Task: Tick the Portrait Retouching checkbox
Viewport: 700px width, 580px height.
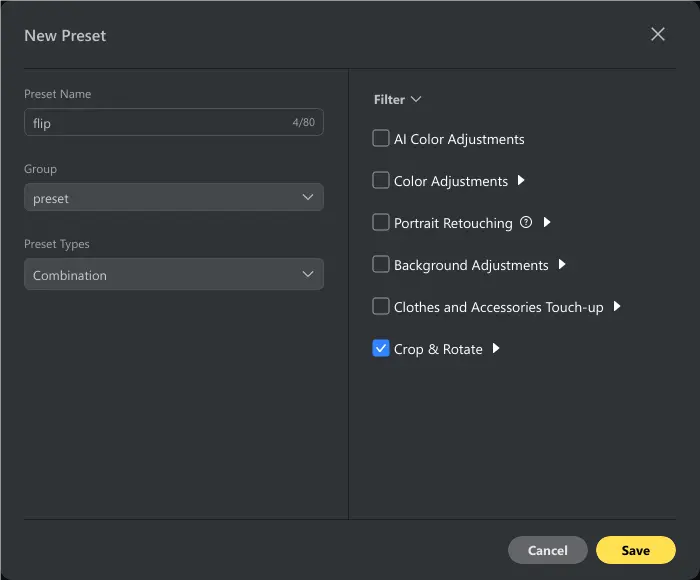Action: [x=381, y=222]
